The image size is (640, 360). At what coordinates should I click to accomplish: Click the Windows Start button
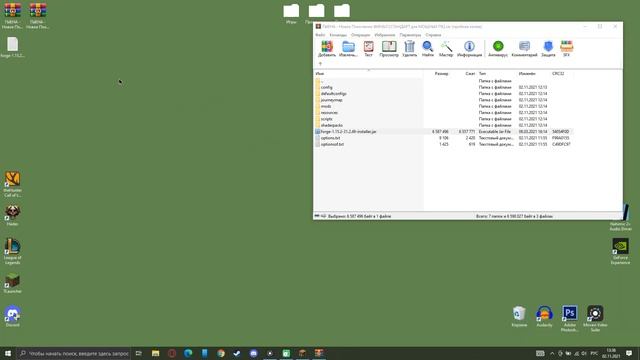coord(8,353)
